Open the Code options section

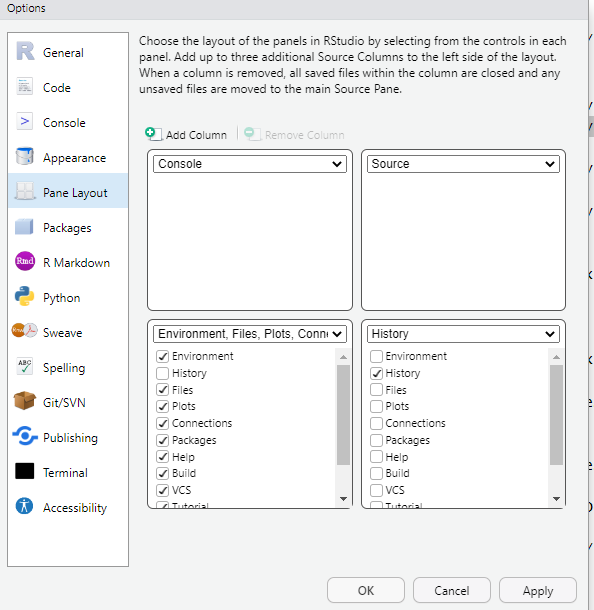pos(68,87)
